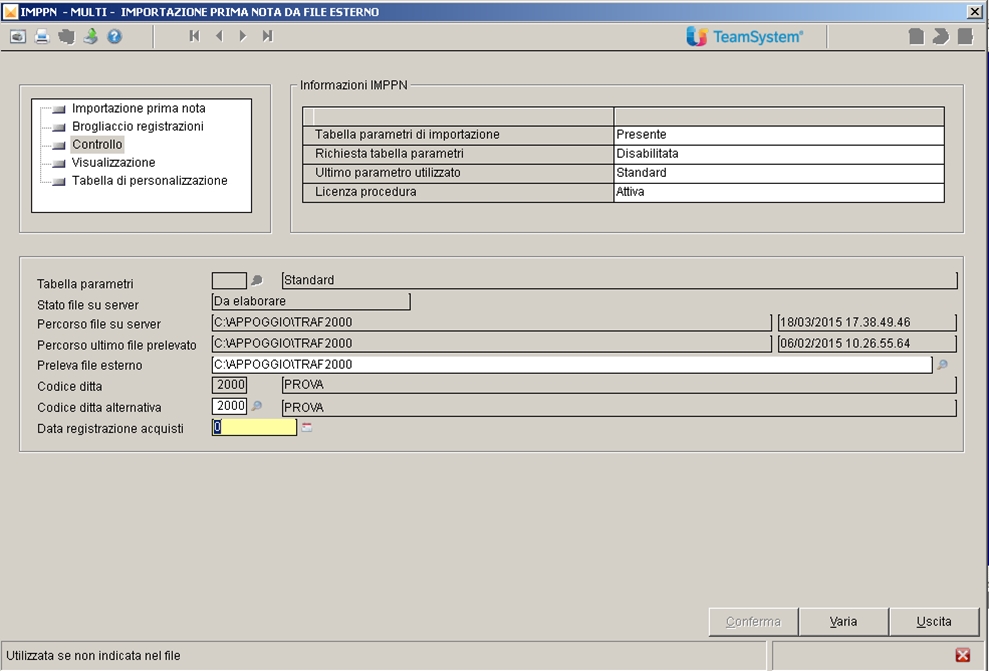Select Controllo tree item
Viewport: 989px width, 671px height.
[97, 144]
